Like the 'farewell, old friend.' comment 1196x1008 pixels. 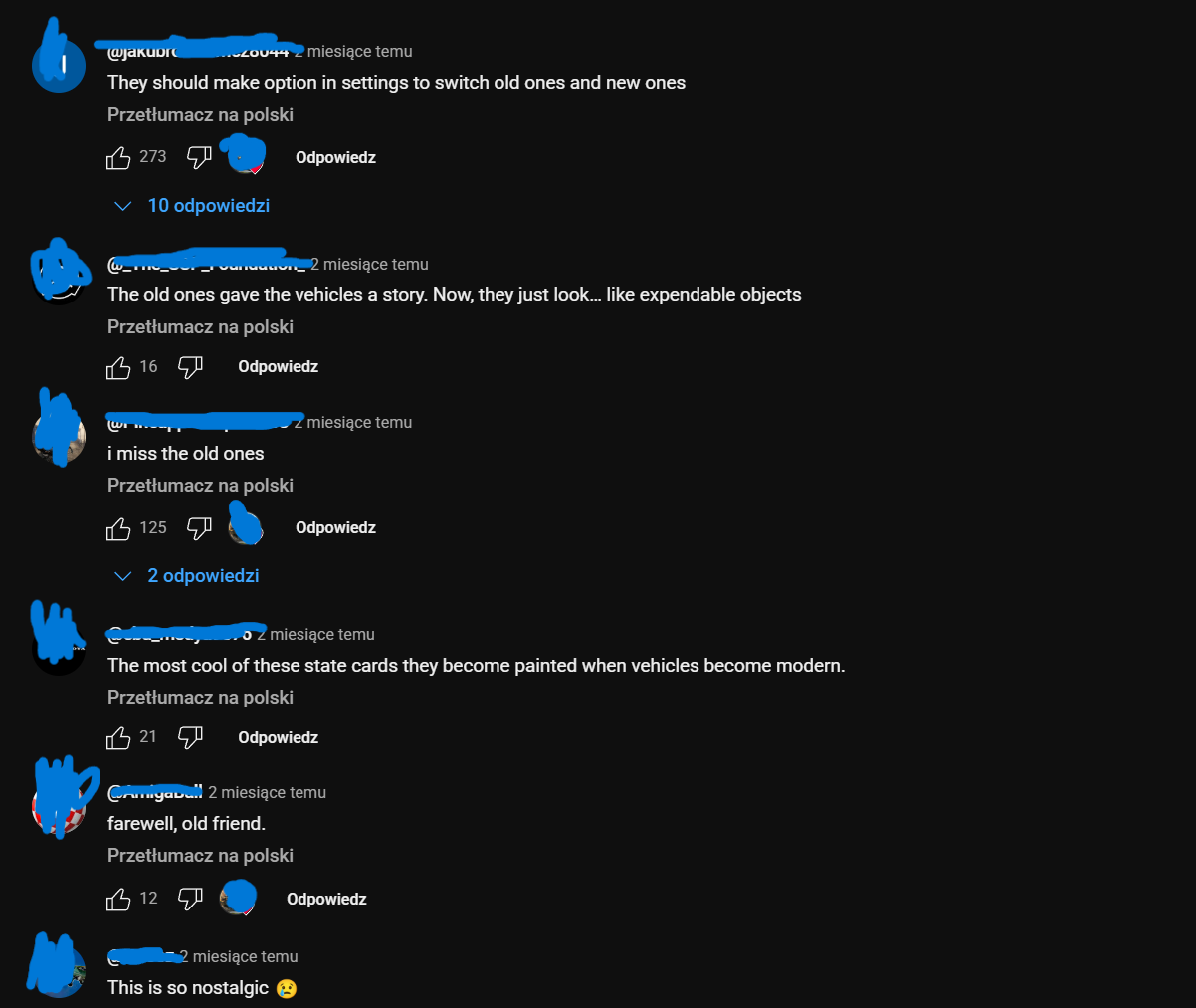(x=118, y=899)
